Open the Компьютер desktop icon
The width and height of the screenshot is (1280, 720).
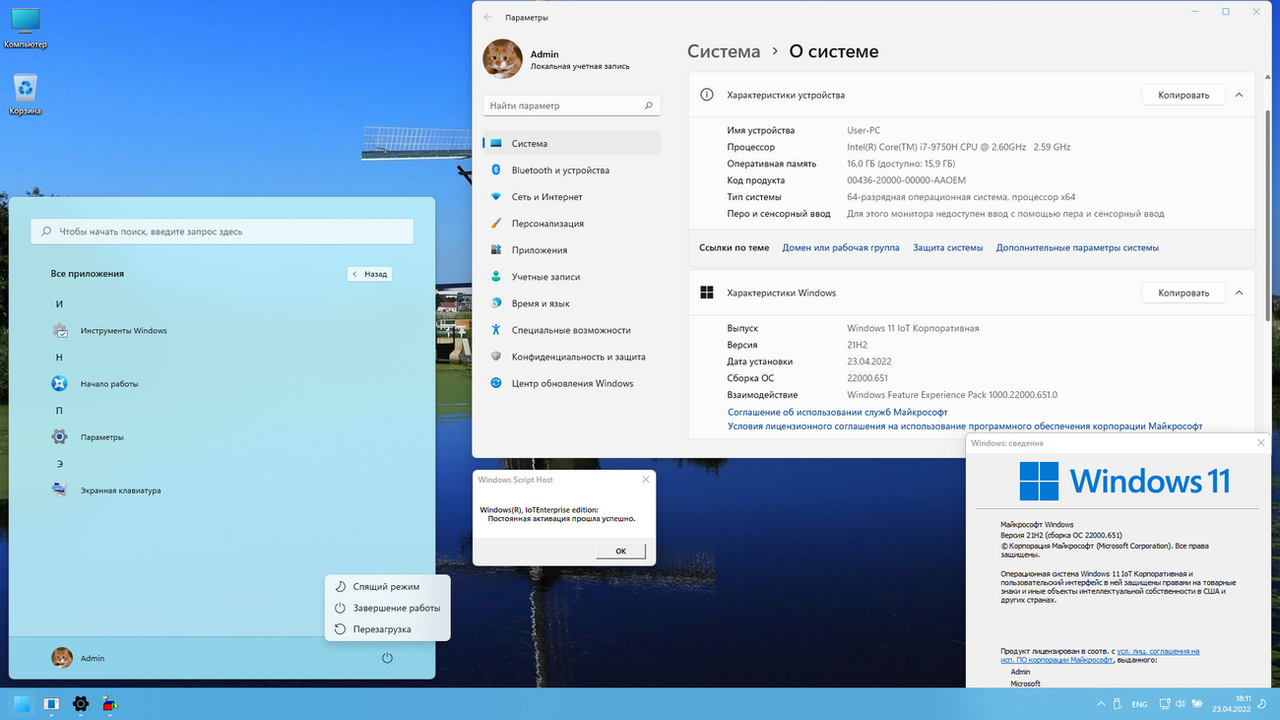25,28
